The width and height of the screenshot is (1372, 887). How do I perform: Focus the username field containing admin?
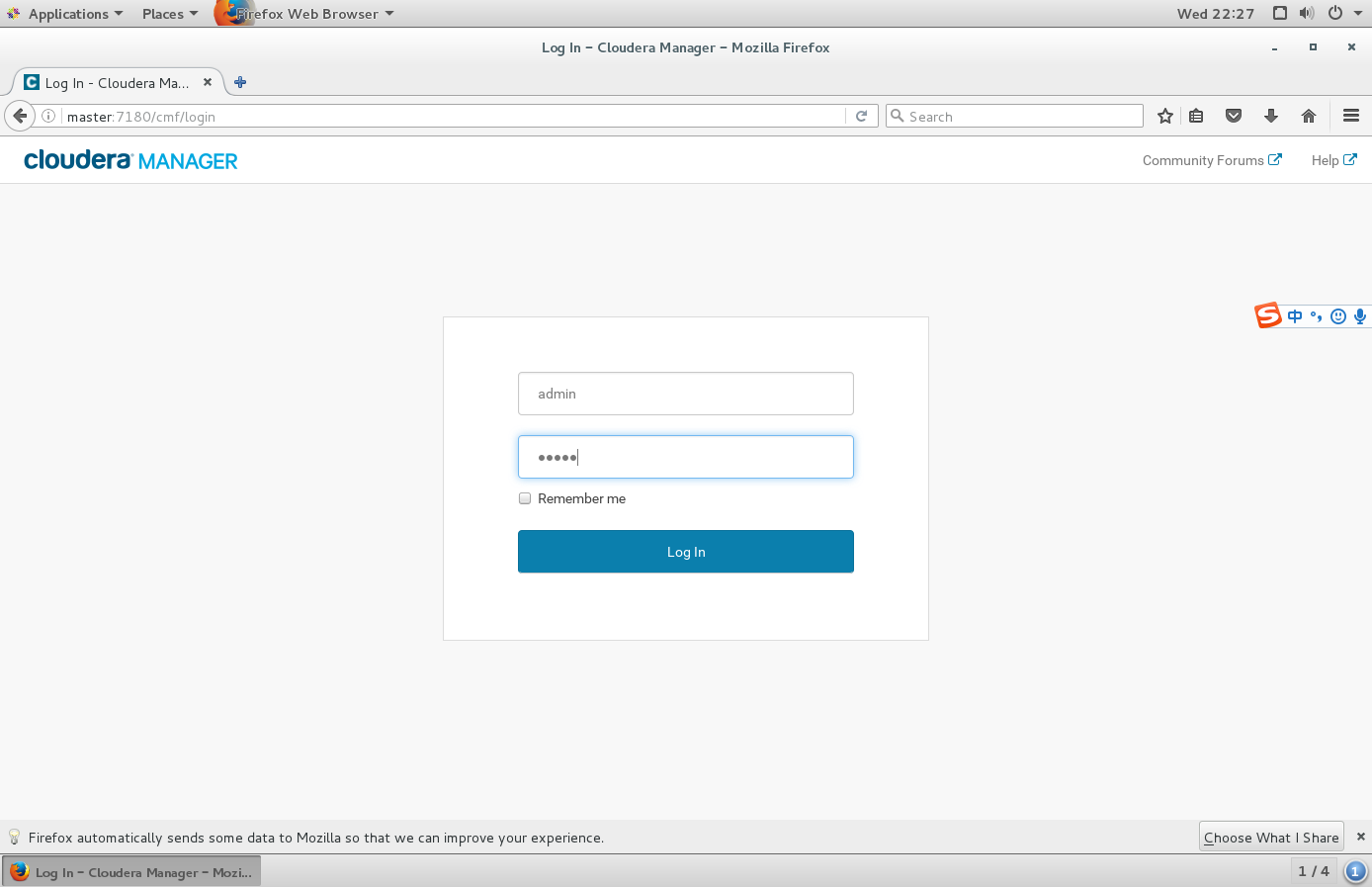coord(686,394)
